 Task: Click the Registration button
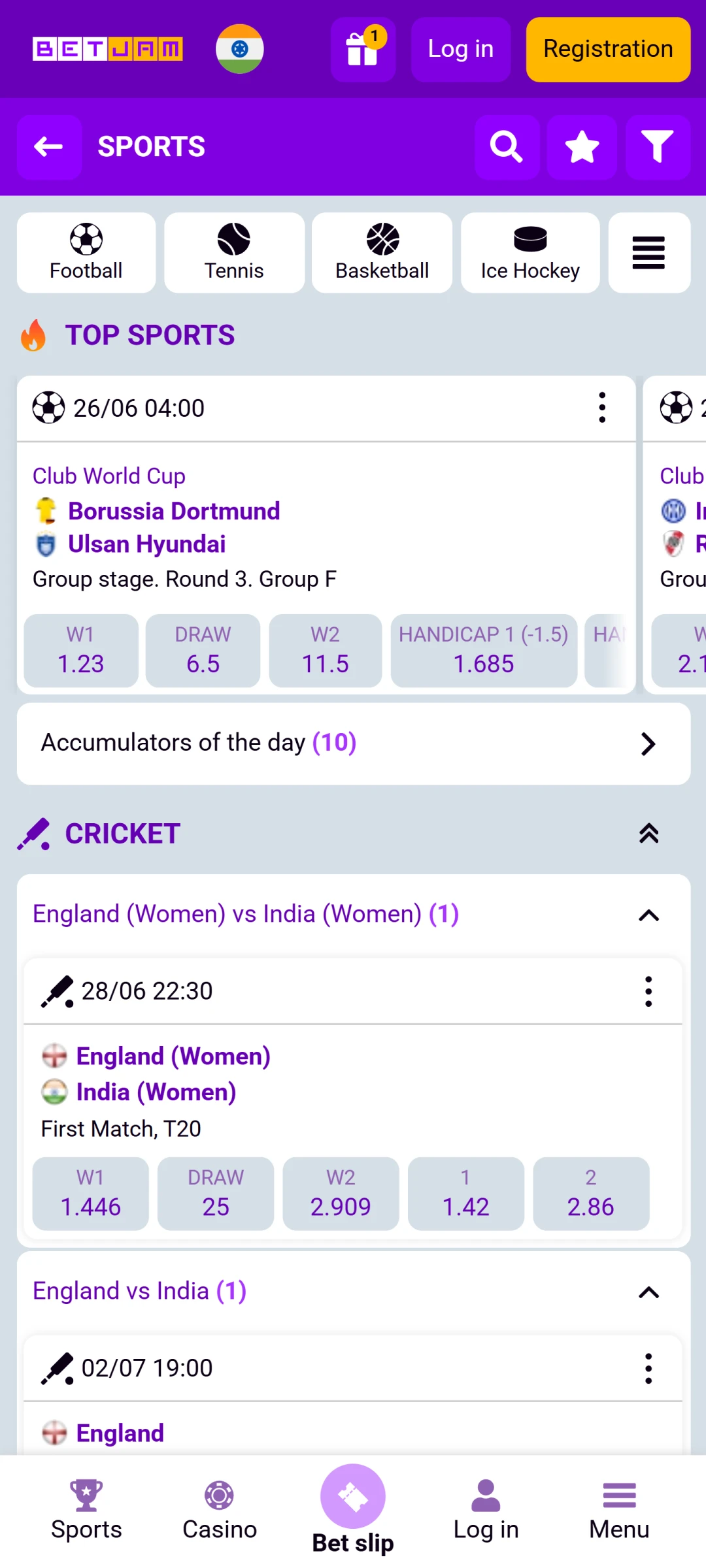tap(608, 50)
